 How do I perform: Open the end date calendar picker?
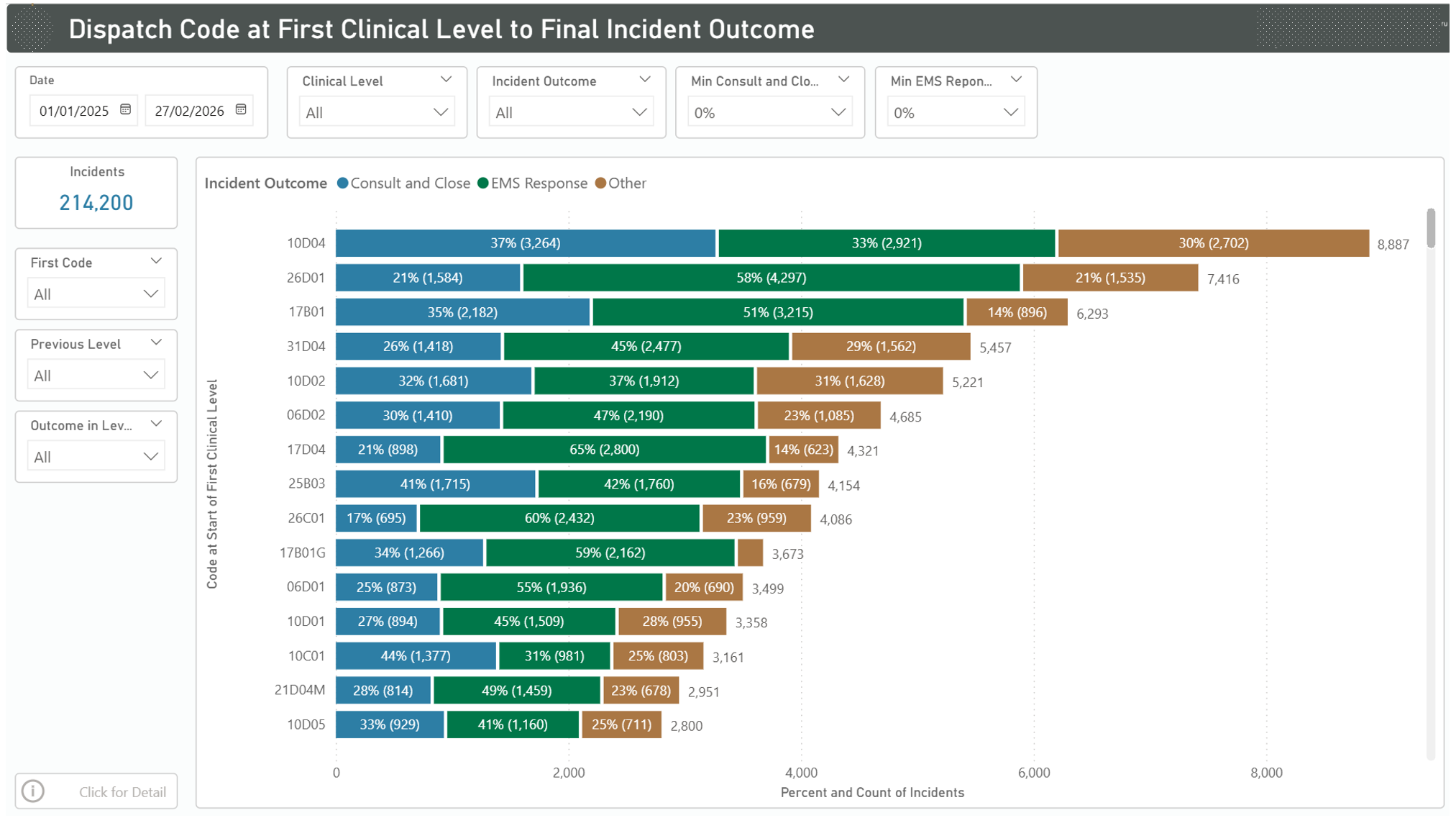[x=241, y=110]
